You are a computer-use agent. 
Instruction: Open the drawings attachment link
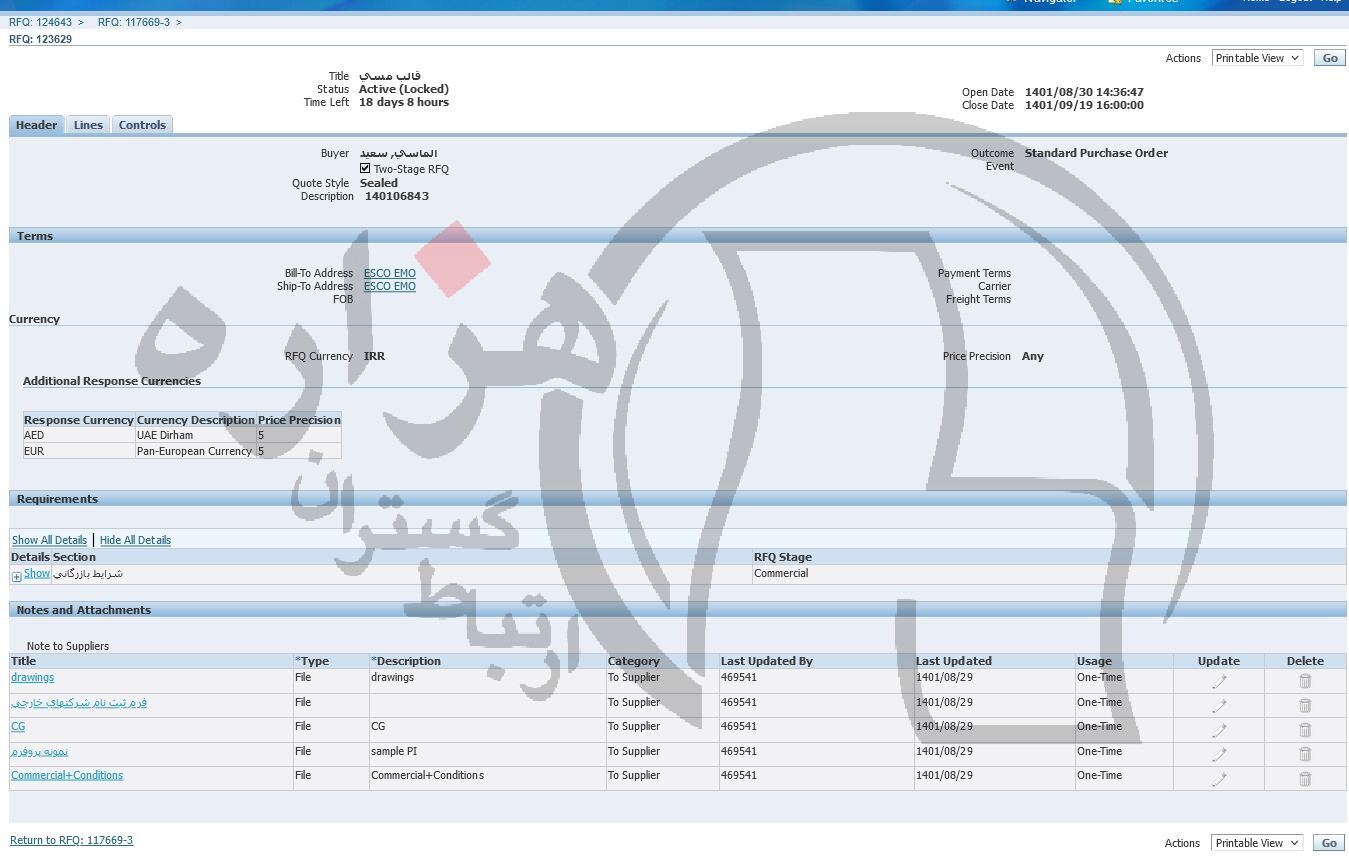coord(32,678)
